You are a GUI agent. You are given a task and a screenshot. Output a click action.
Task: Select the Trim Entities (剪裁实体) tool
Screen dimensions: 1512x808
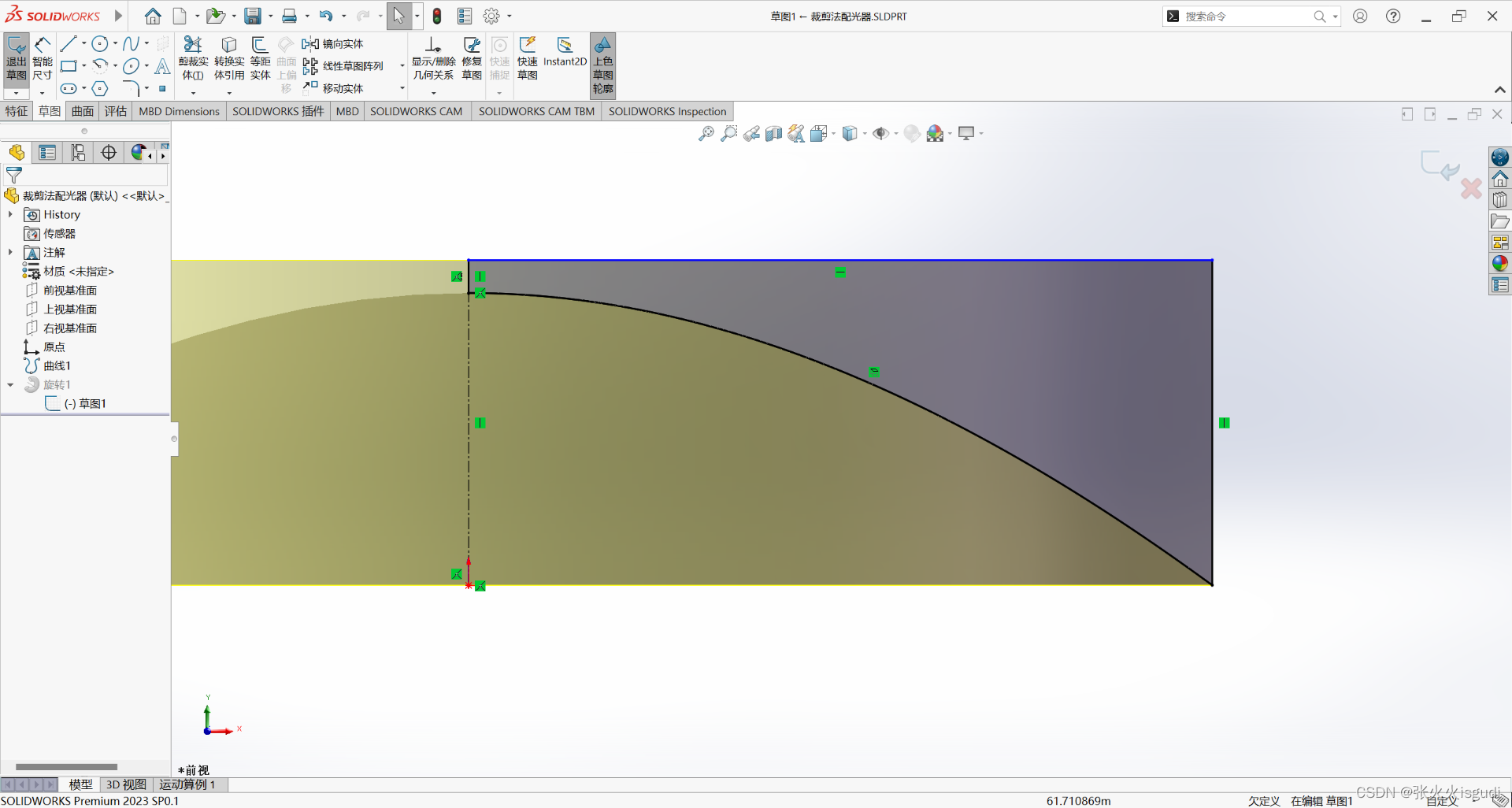click(x=193, y=59)
